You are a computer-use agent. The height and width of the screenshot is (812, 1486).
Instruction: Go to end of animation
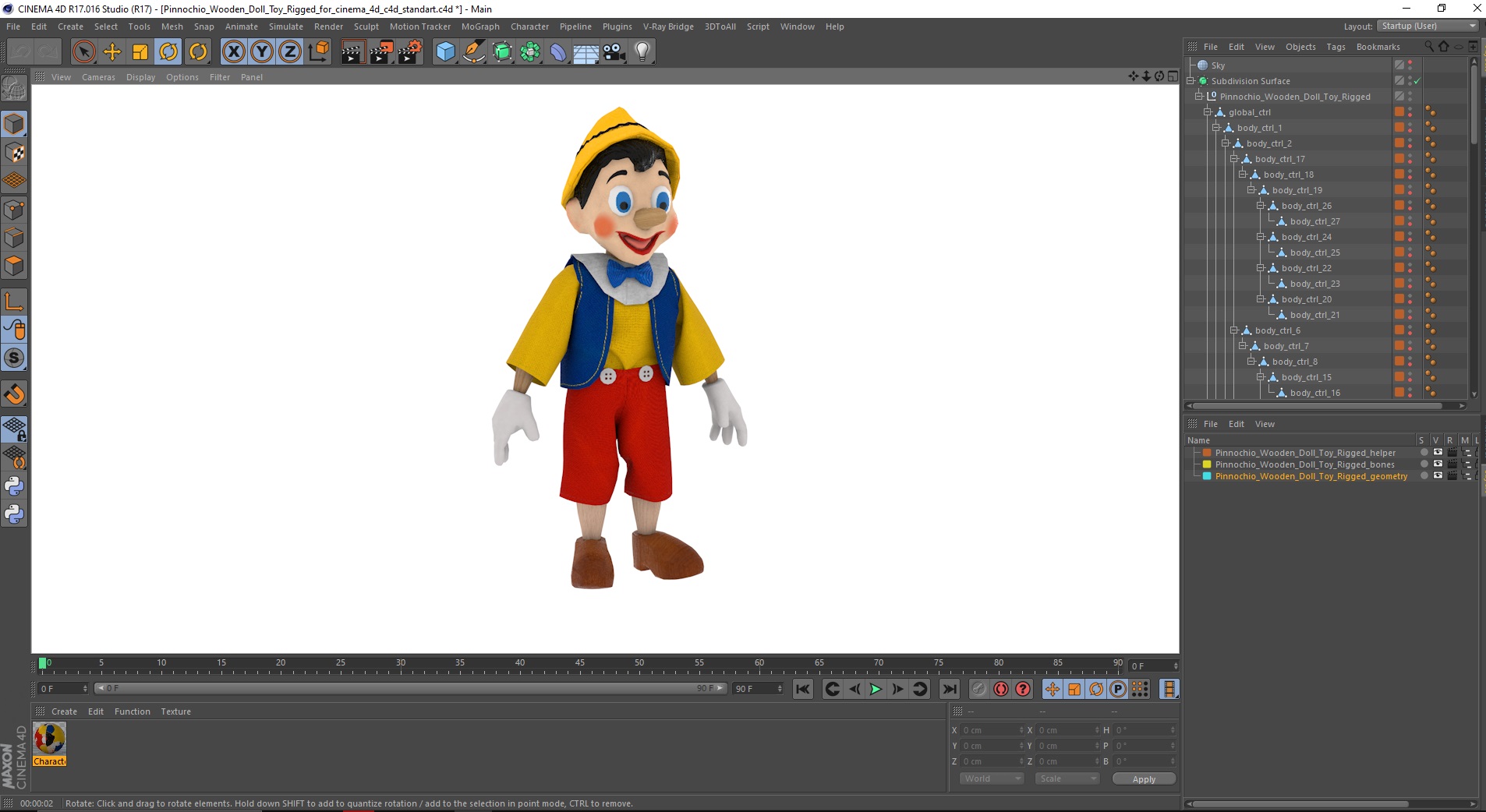point(949,689)
